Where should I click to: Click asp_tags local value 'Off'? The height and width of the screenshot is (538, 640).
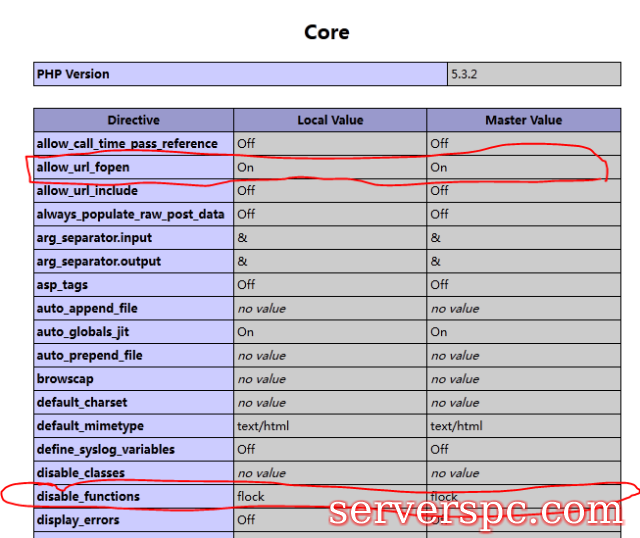click(246, 285)
